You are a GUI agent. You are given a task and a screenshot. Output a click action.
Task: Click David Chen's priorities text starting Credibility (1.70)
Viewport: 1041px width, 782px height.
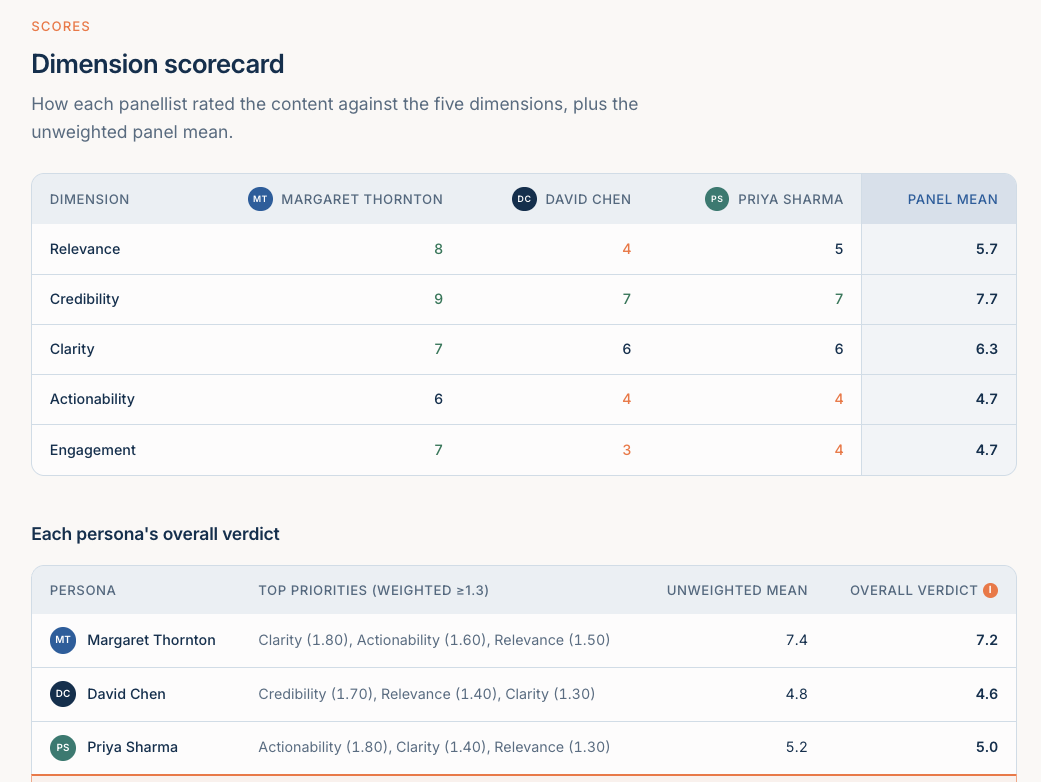(x=426, y=694)
